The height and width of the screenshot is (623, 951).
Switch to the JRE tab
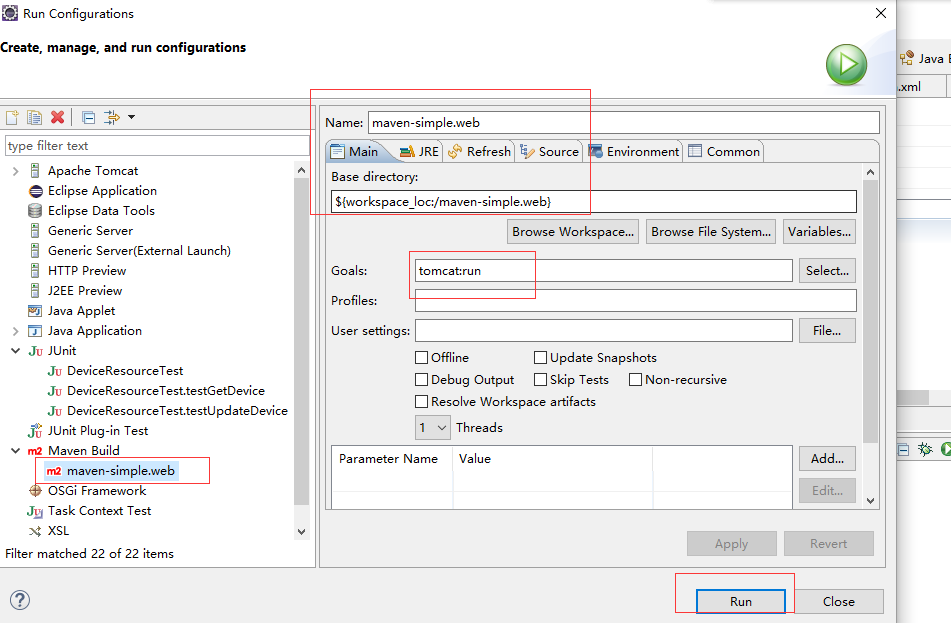(419, 152)
